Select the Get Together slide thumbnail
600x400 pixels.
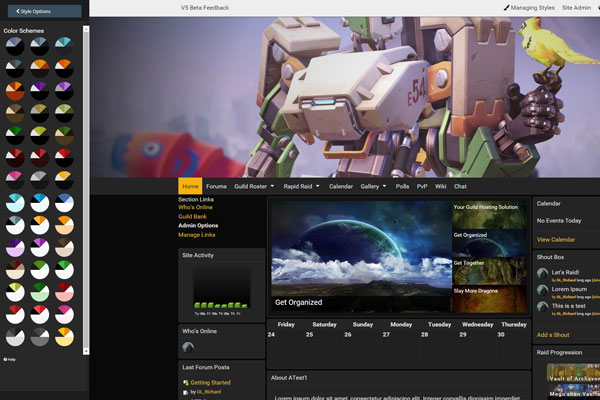pyautogui.click(x=489, y=271)
